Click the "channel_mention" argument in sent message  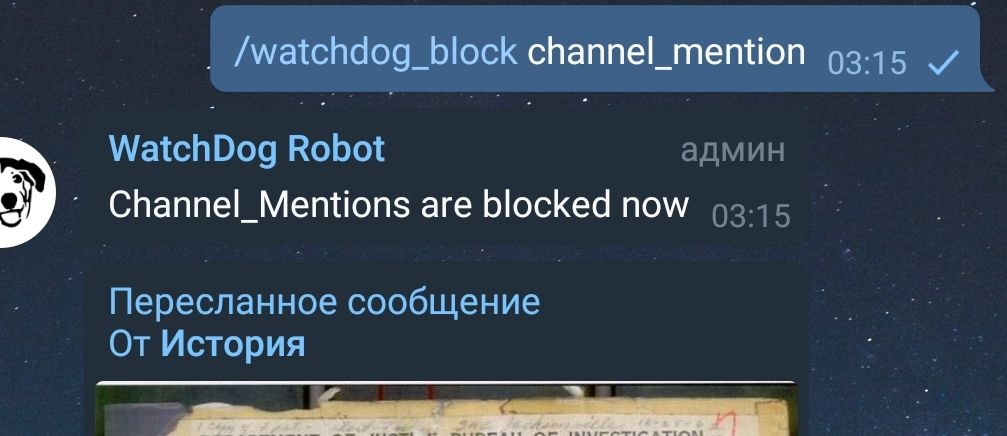pos(666,51)
